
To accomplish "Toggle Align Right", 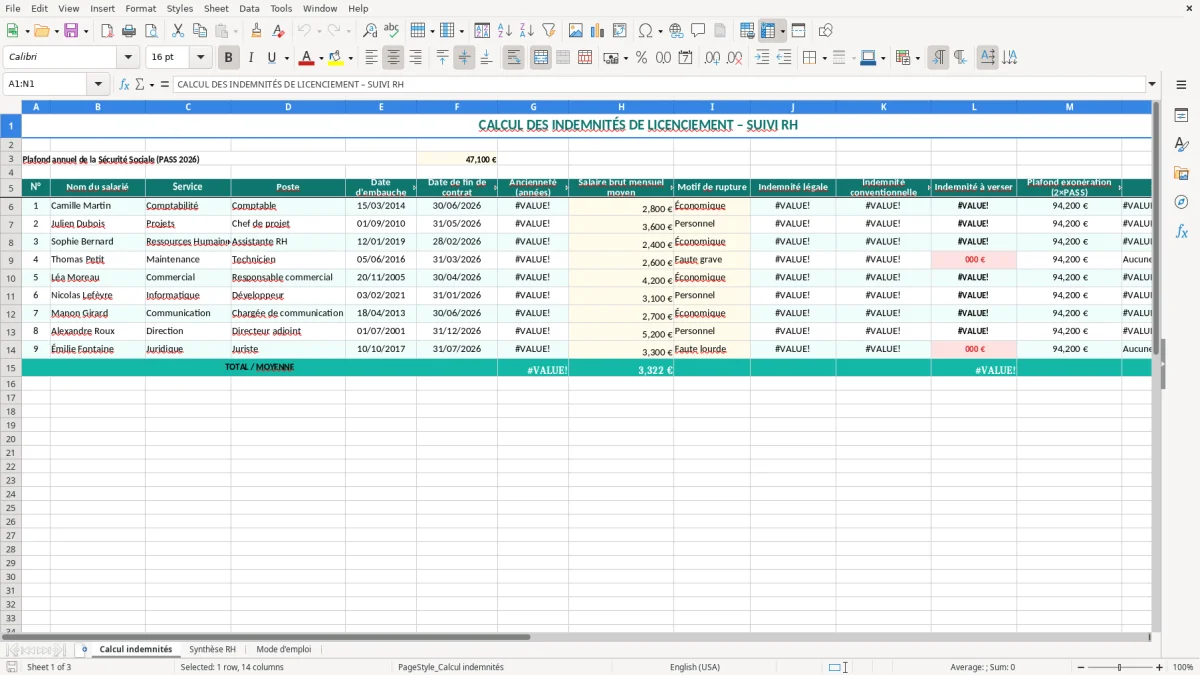I will (416, 58).
